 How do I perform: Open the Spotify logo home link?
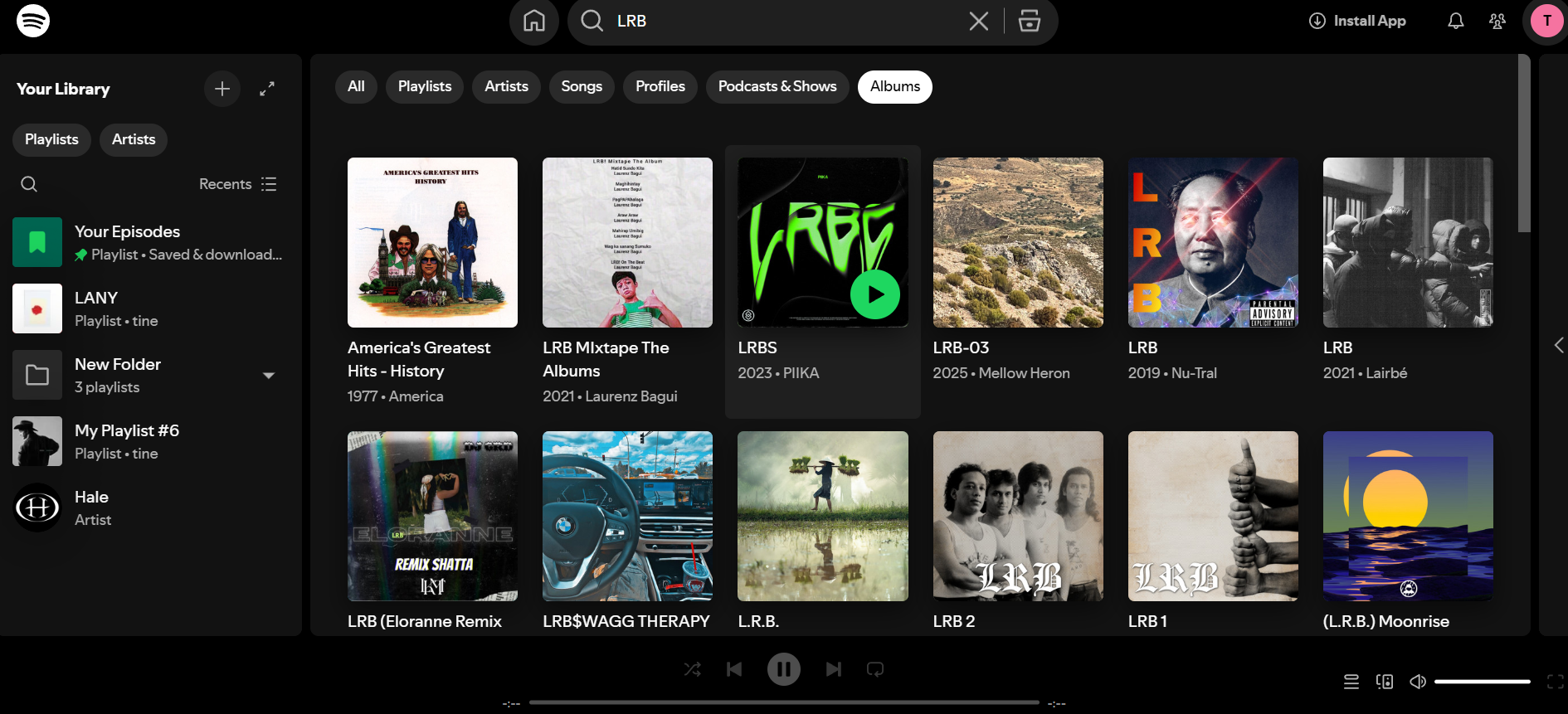point(33,21)
